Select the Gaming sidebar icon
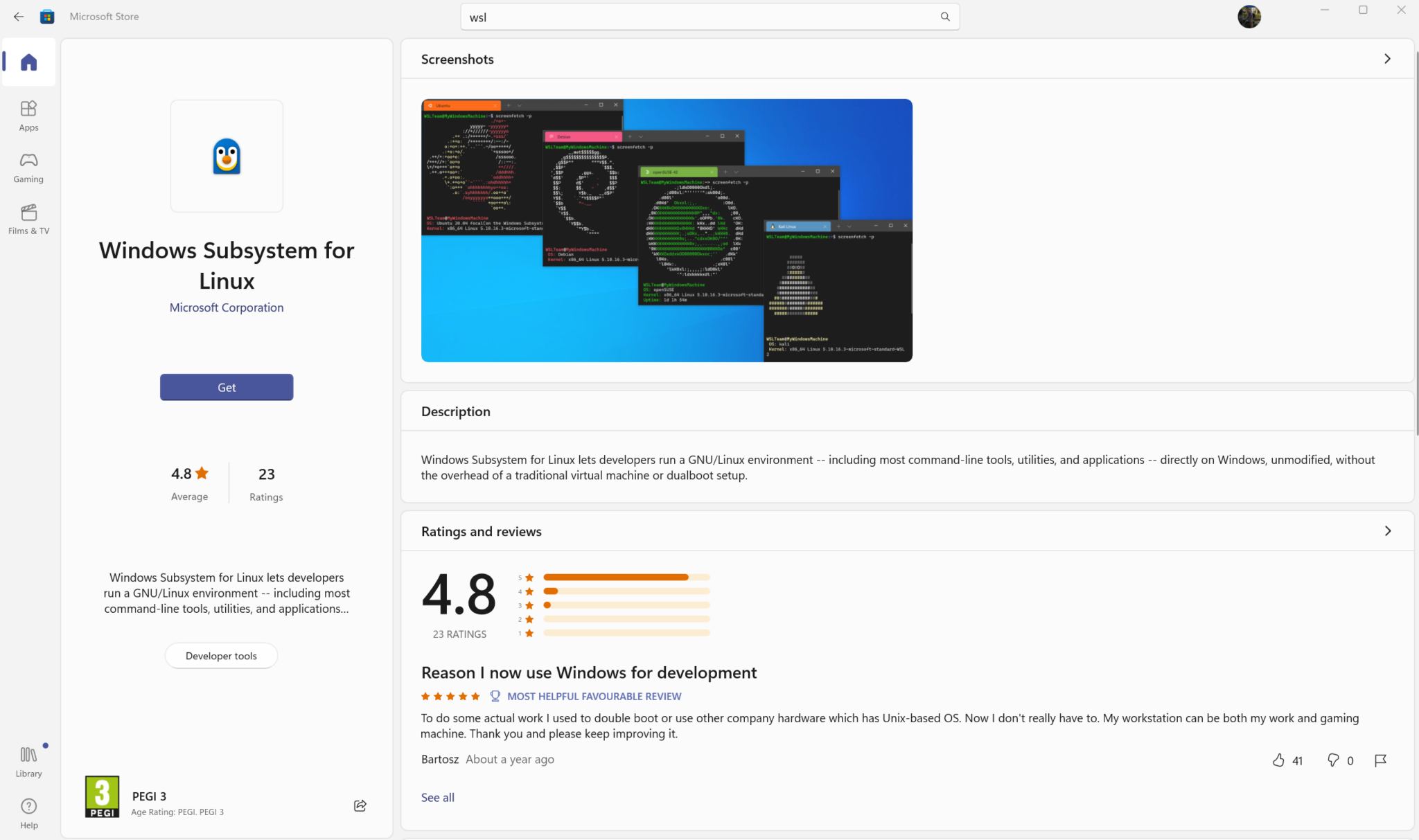Image resolution: width=1419 pixels, height=840 pixels. click(28, 167)
